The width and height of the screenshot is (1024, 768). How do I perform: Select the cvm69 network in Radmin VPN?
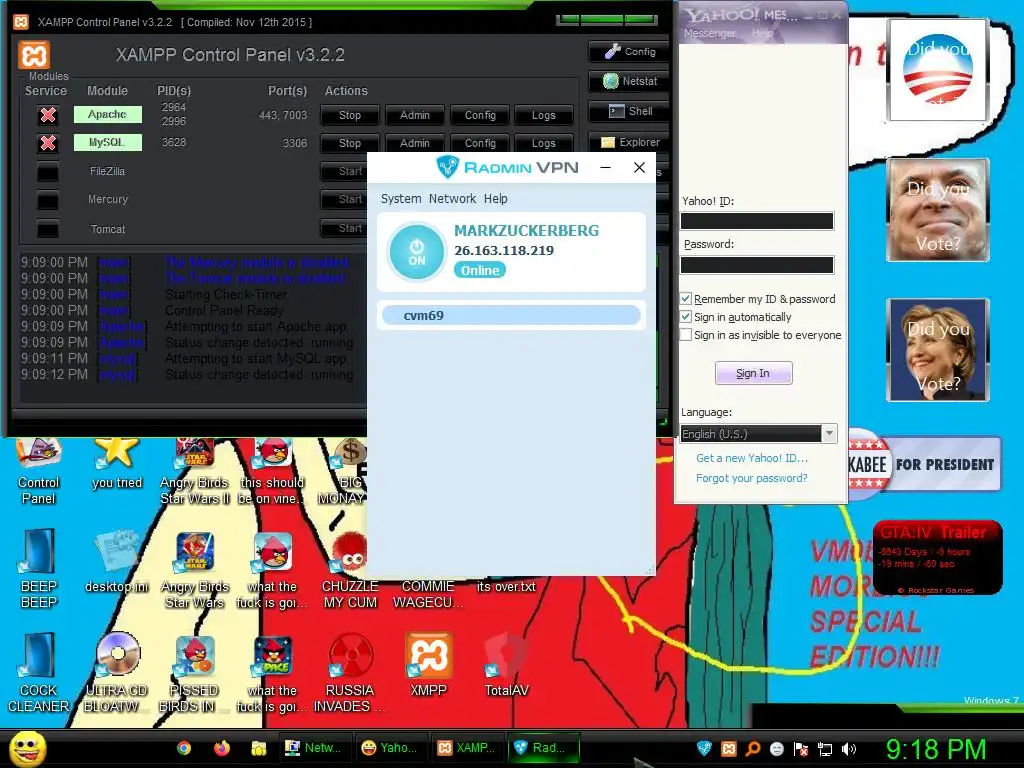(511, 315)
